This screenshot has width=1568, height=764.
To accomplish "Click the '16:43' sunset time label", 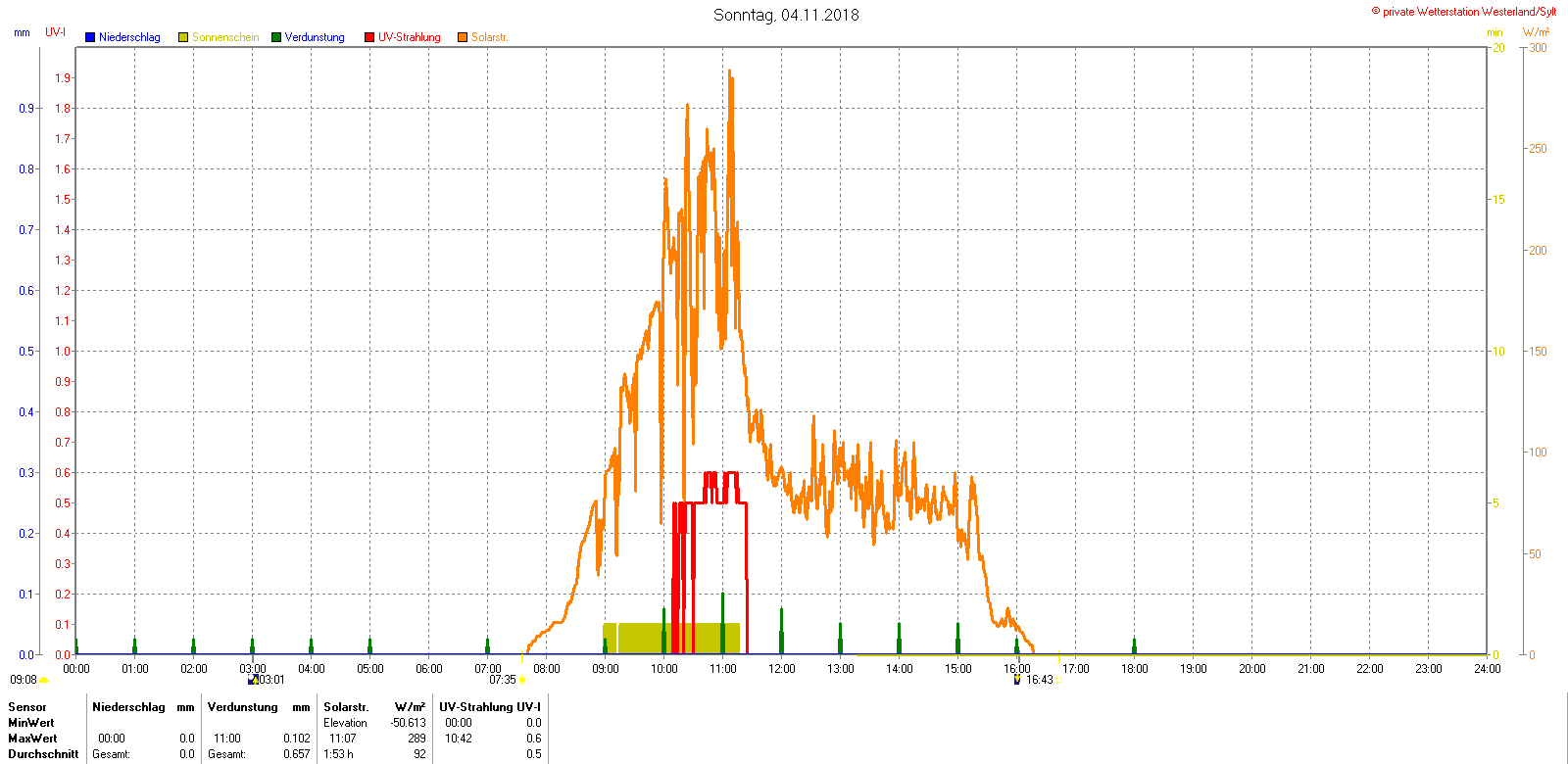I will 1040,680.
